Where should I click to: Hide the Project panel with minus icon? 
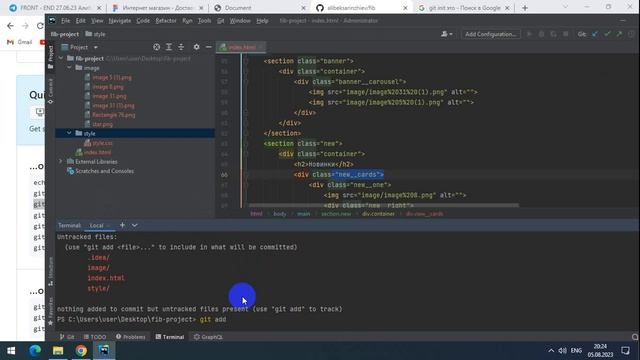pos(209,47)
